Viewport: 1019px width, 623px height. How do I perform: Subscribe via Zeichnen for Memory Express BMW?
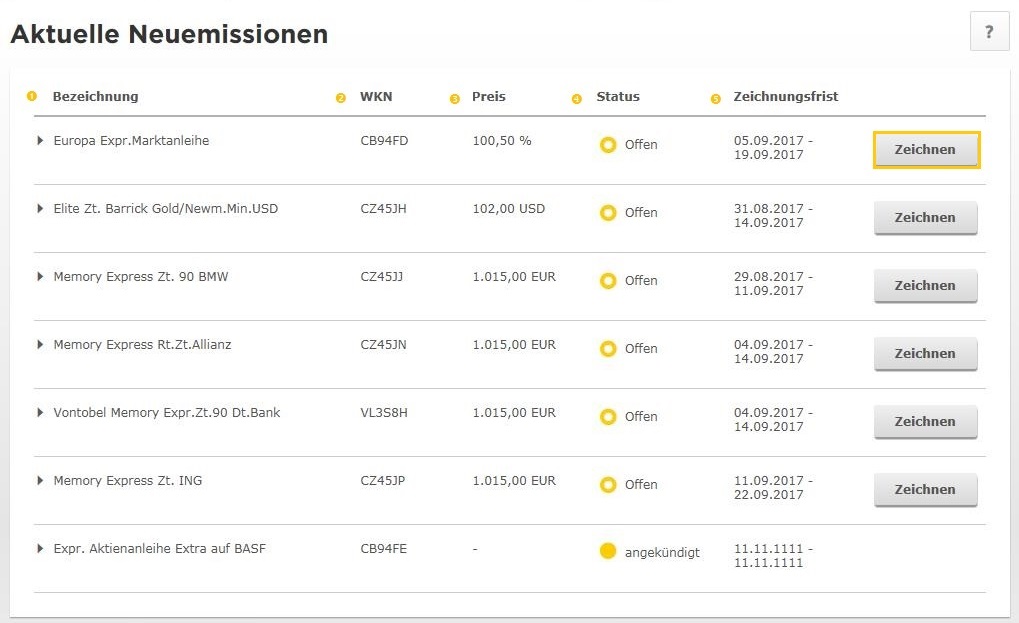point(925,286)
